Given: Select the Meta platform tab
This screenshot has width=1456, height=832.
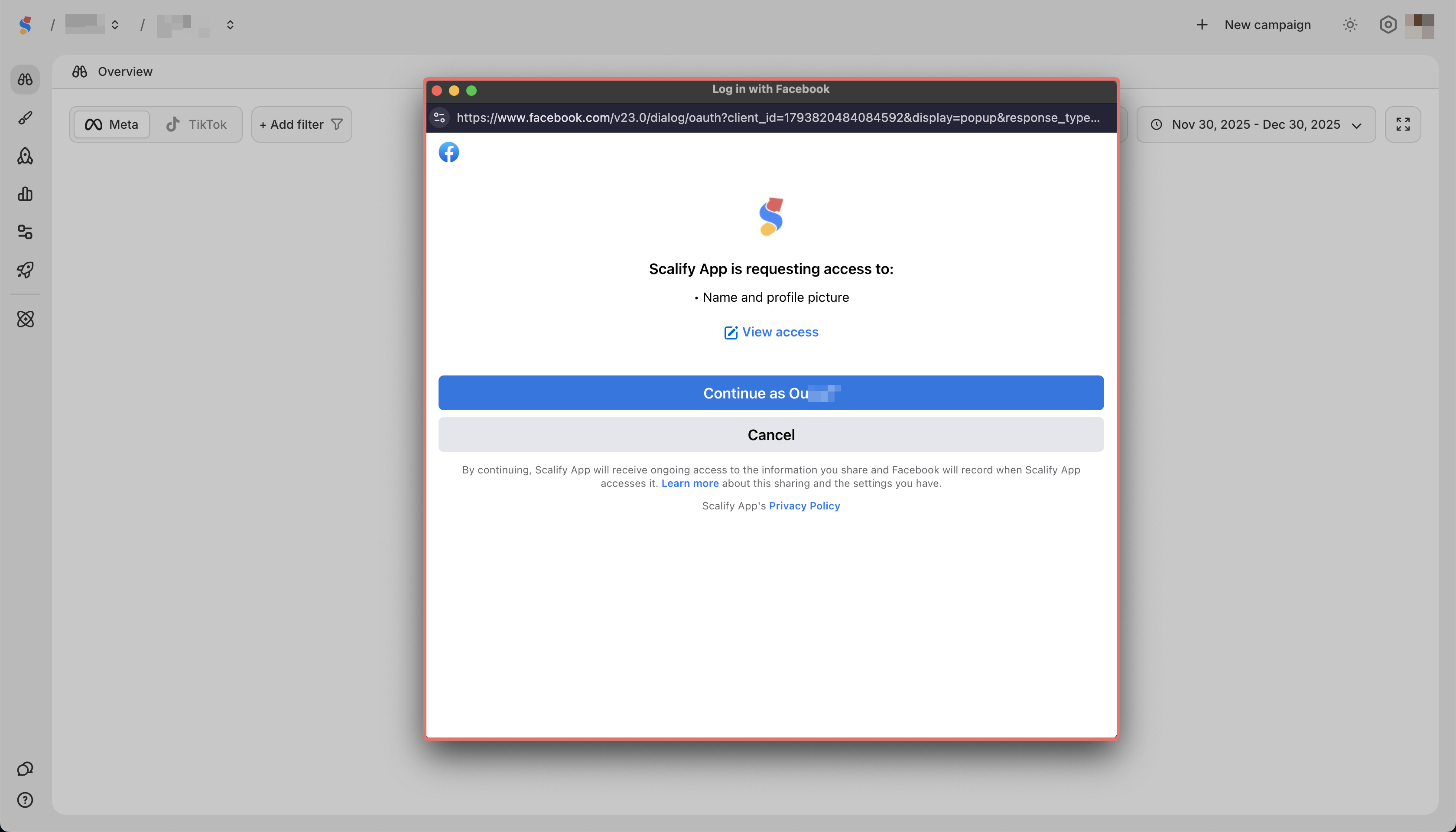Looking at the screenshot, I should click(x=112, y=124).
